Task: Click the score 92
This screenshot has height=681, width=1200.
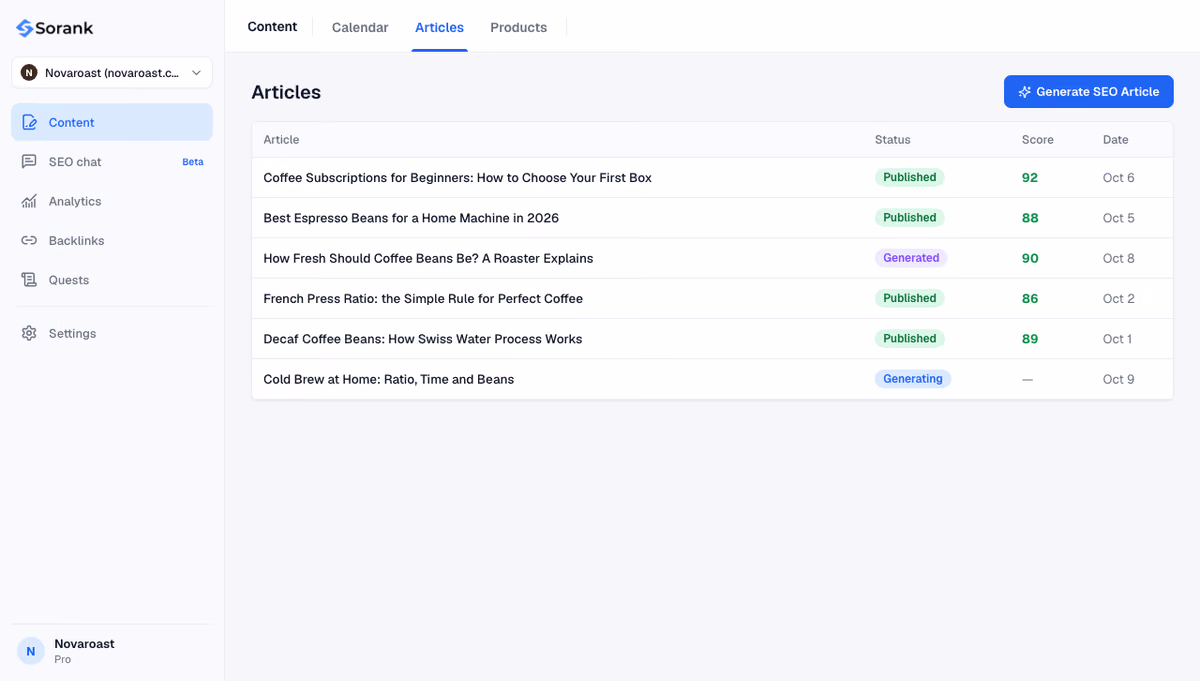Action: [1030, 178]
